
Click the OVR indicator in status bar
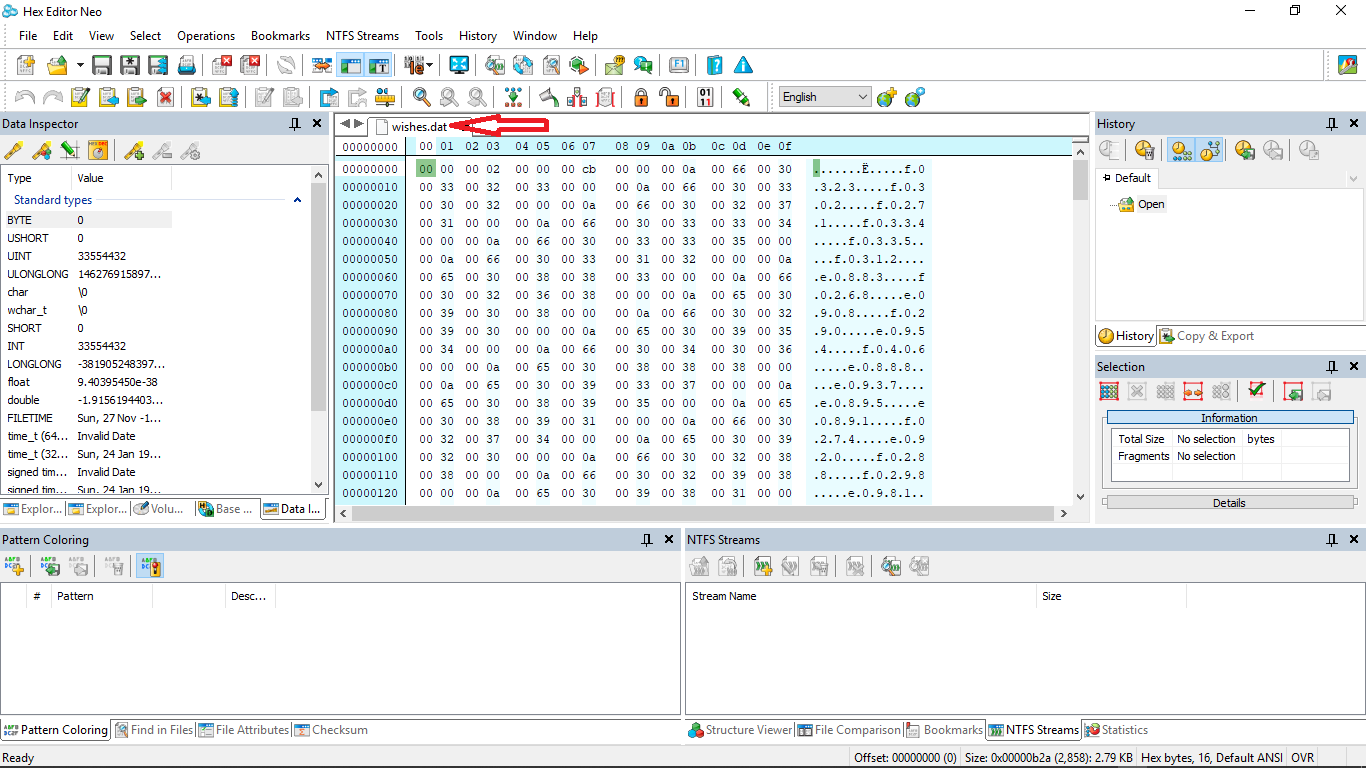(x=1302, y=758)
